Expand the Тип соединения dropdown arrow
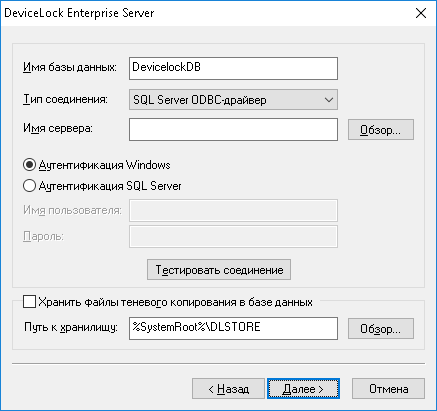437x411 pixels. [x=329, y=100]
